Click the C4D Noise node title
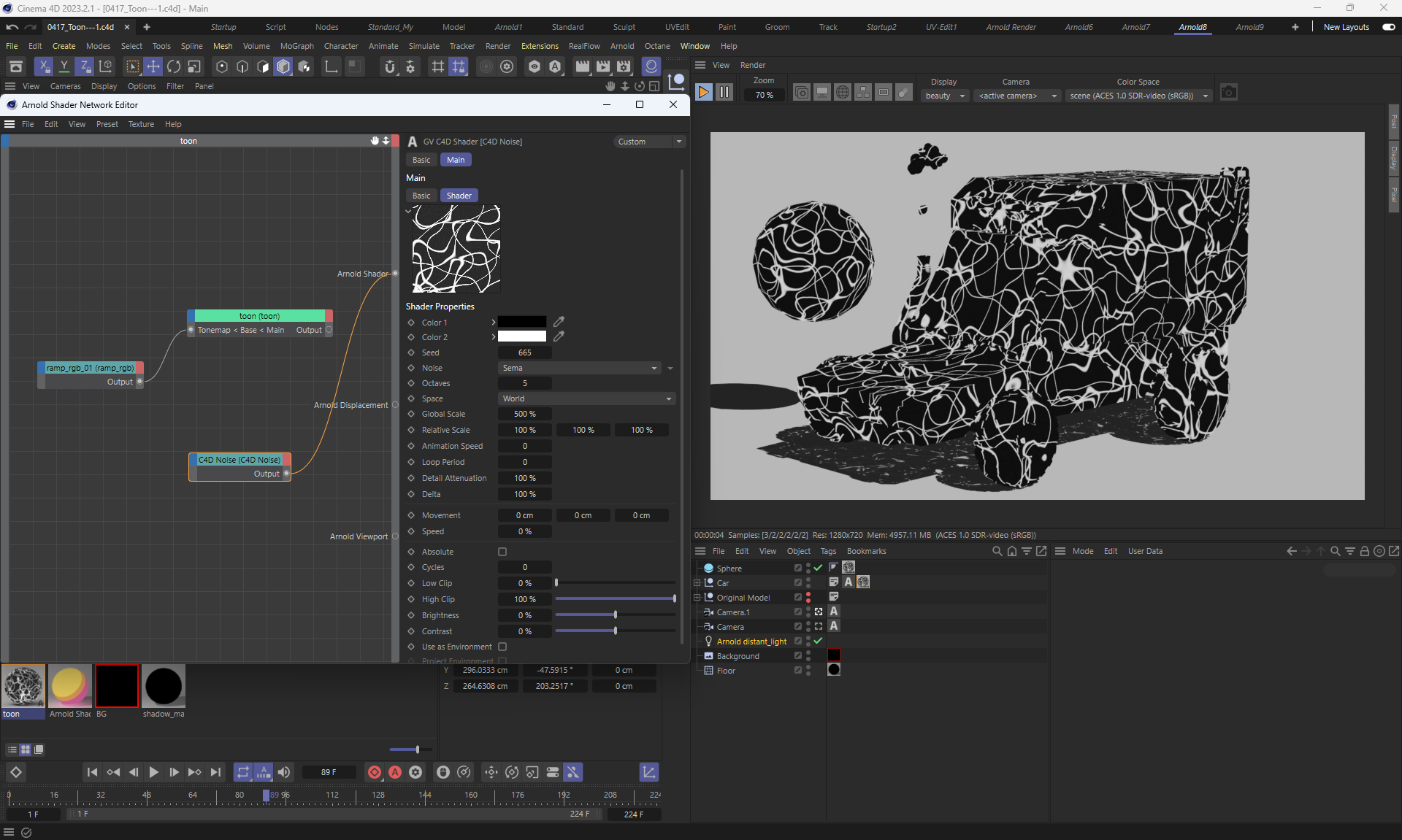Image resolution: width=1402 pixels, height=840 pixels. 240,460
